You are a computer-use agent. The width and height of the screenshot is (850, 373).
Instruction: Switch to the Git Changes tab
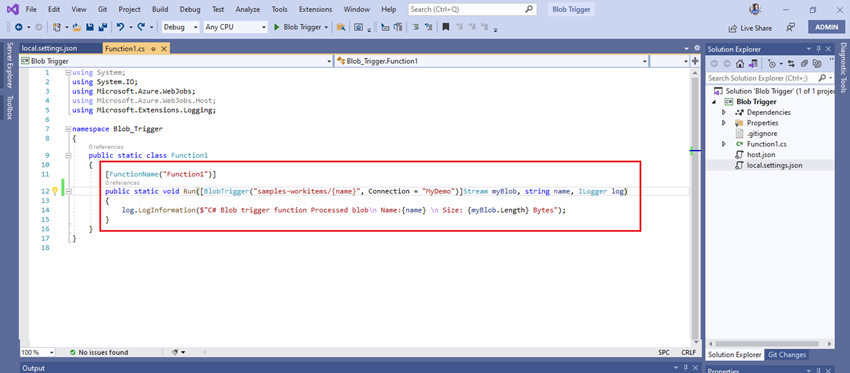[x=785, y=355]
